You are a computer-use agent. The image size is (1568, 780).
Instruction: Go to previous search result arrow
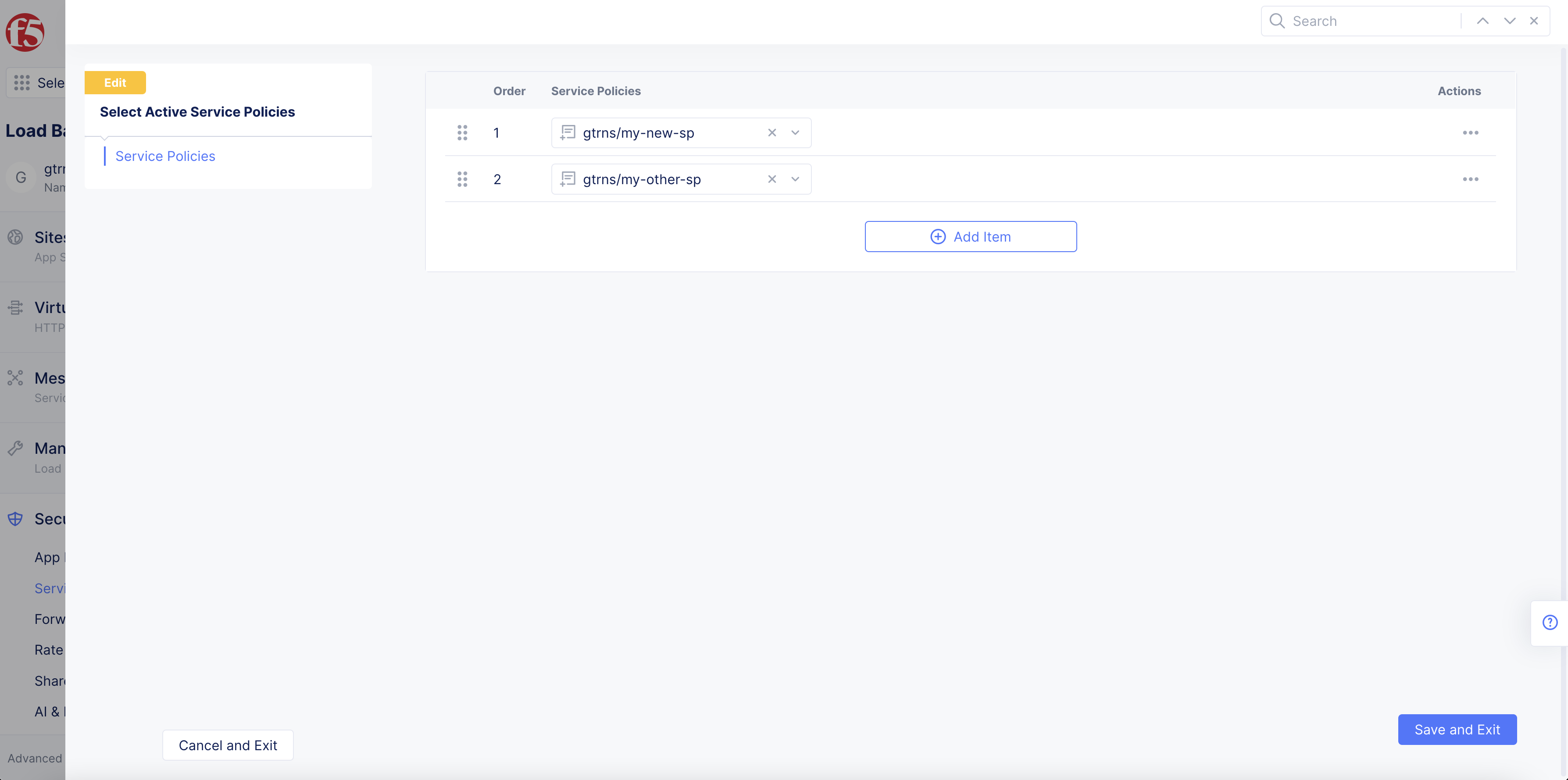[1482, 21]
